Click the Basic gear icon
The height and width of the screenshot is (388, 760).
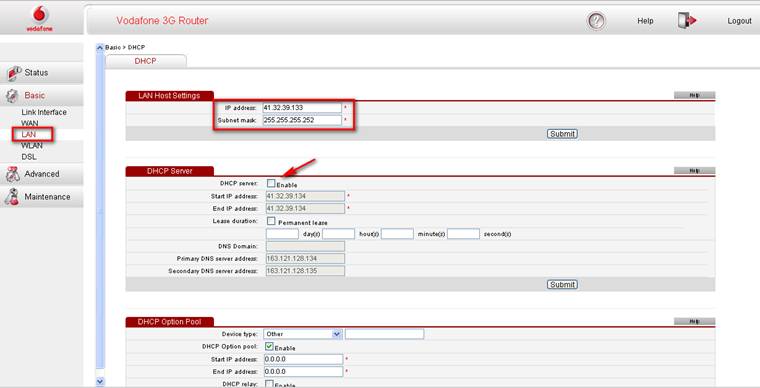(12, 96)
